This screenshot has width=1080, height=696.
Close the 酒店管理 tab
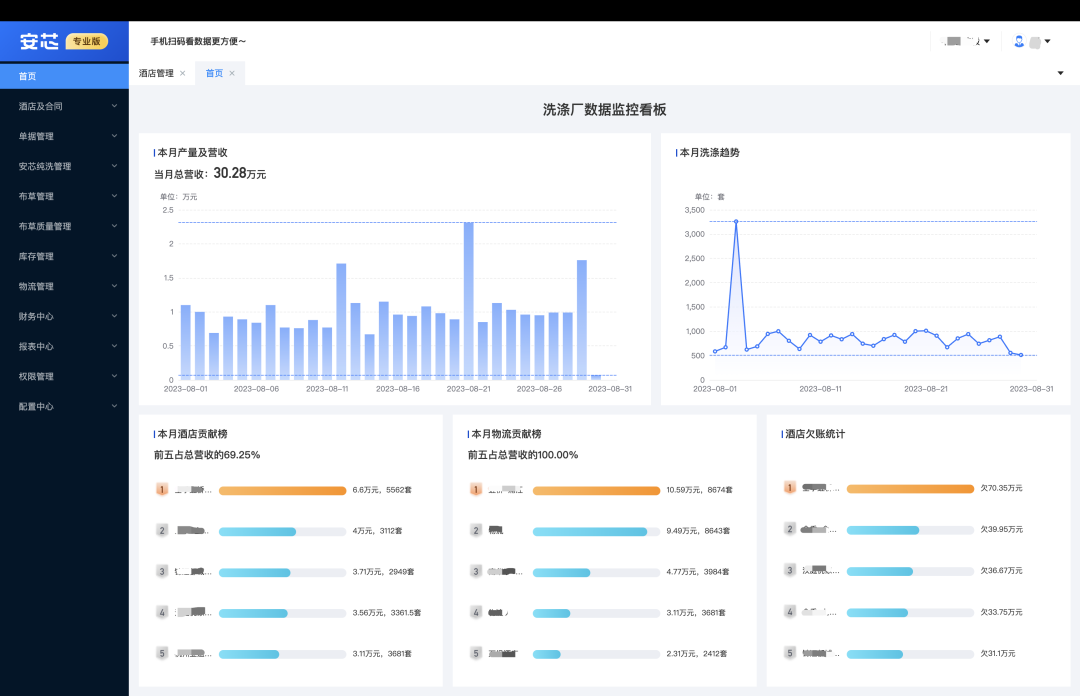pyautogui.click(x=183, y=73)
